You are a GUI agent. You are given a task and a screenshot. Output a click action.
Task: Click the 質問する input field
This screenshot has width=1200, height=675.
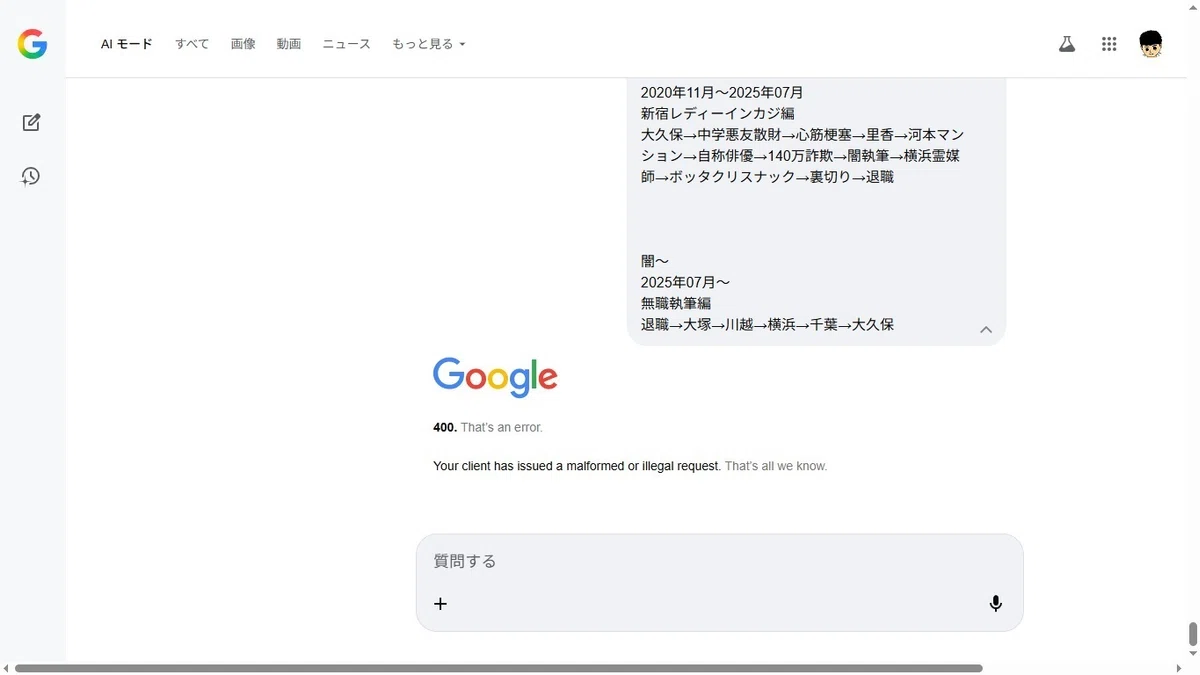(719, 561)
